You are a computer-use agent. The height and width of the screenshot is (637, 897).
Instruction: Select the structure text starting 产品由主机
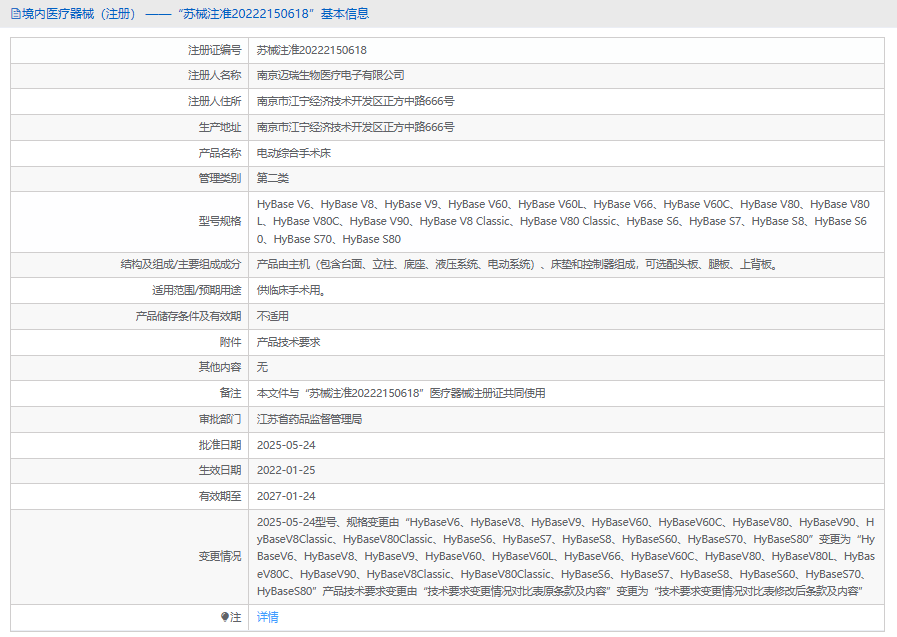(517, 264)
